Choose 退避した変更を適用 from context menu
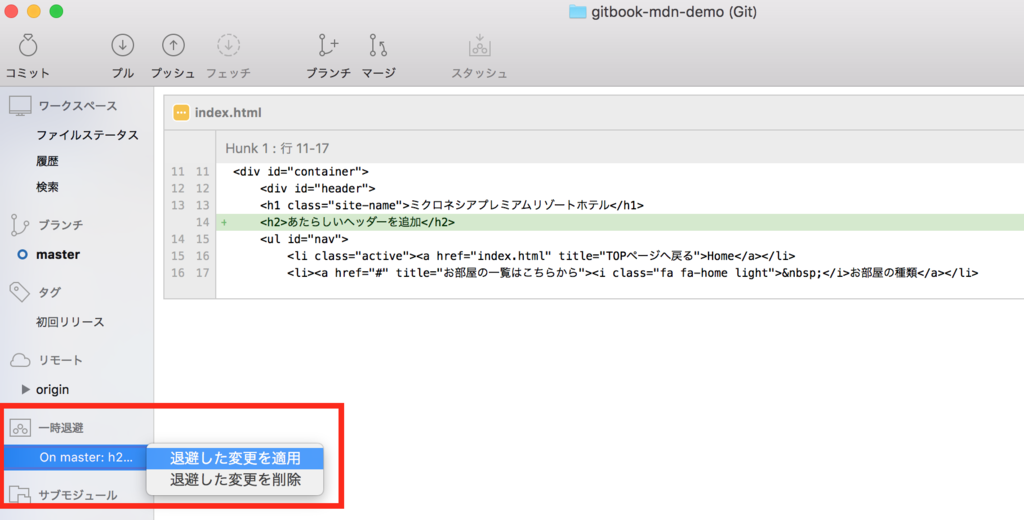 click(235, 458)
